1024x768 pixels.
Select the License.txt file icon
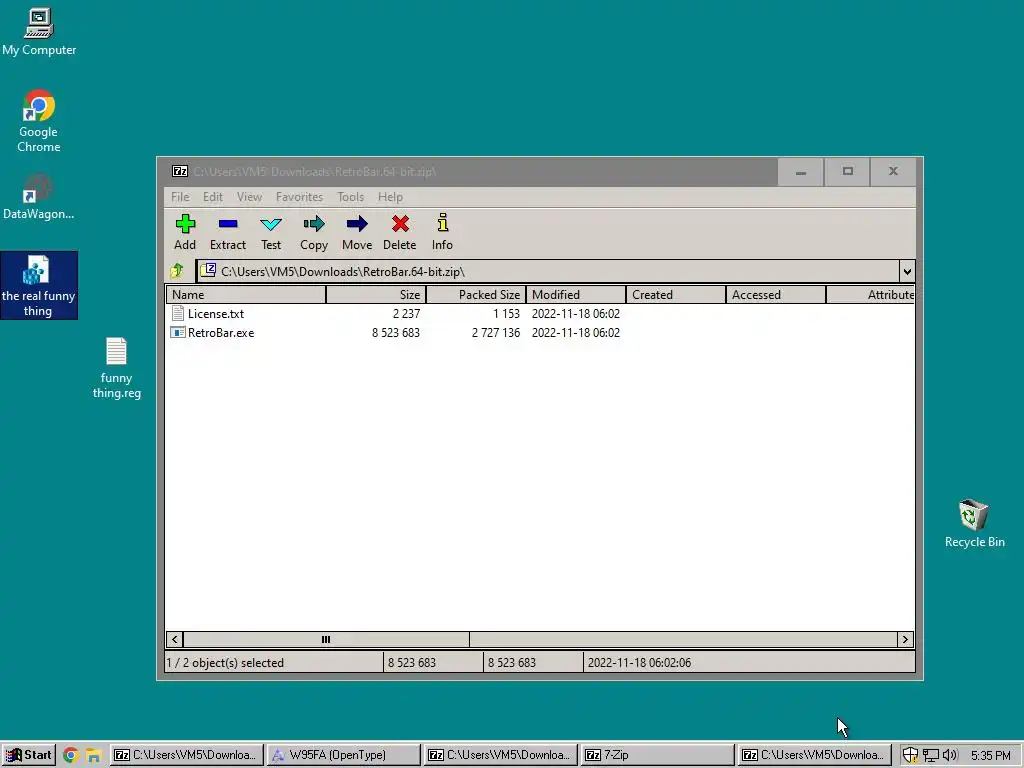178,313
